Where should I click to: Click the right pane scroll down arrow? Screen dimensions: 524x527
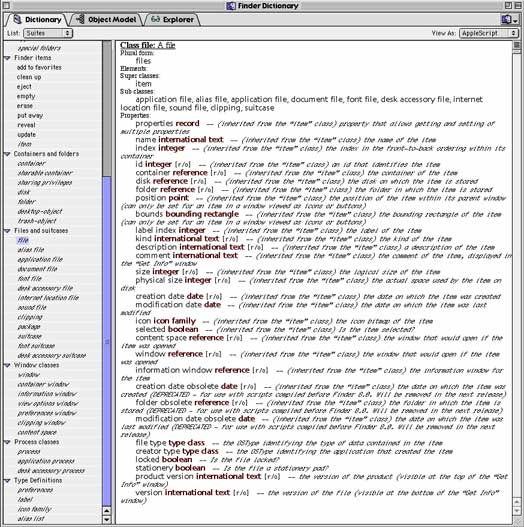coord(517,511)
